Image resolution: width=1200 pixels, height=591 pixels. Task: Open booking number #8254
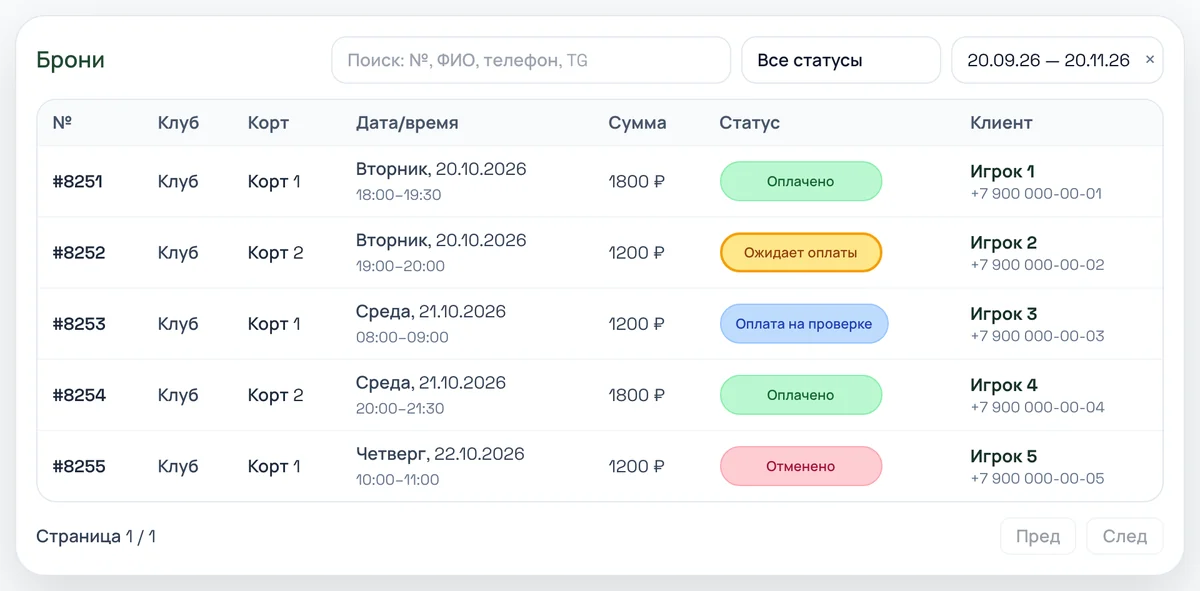(79, 395)
